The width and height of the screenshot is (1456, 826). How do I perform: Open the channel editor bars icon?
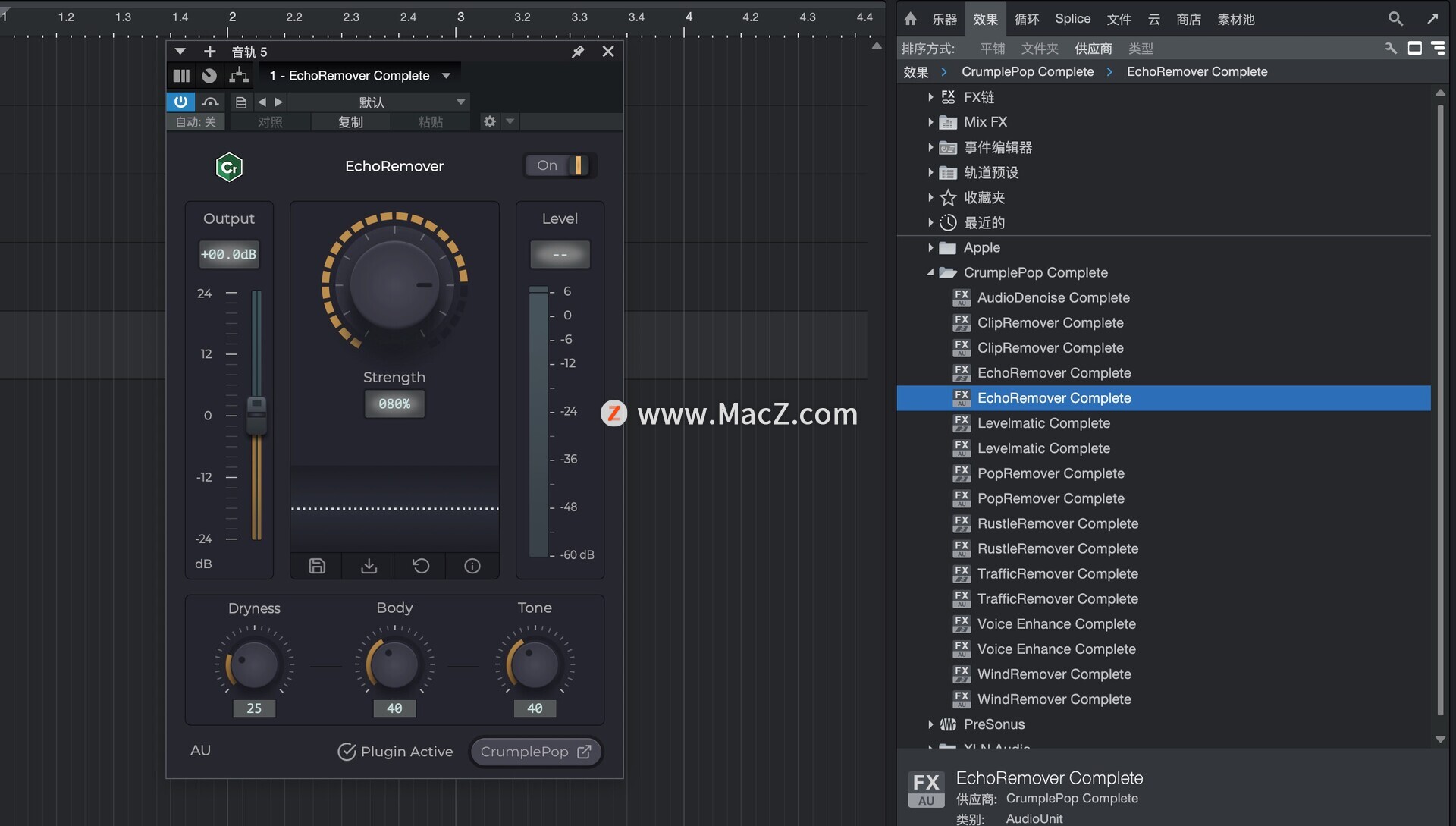(x=181, y=76)
